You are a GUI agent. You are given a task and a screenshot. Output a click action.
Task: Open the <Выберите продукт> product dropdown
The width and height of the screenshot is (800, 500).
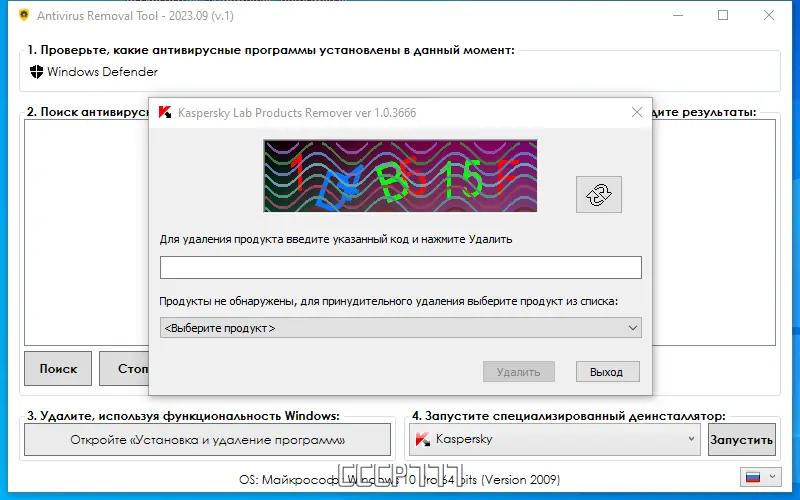tap(401, 328)
